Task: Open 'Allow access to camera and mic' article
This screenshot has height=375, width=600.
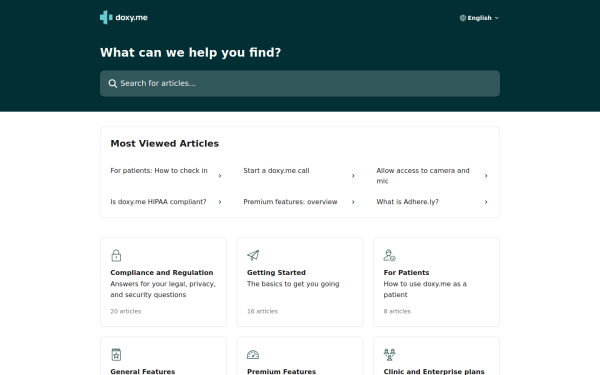Action: pos(423,176)
